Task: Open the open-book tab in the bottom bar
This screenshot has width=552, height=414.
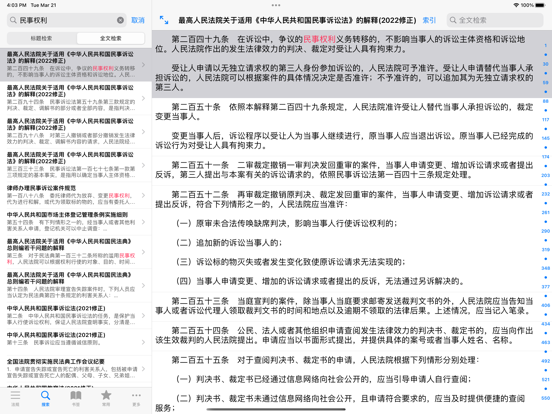Action: pyautogui.click(x=76, y=398)
